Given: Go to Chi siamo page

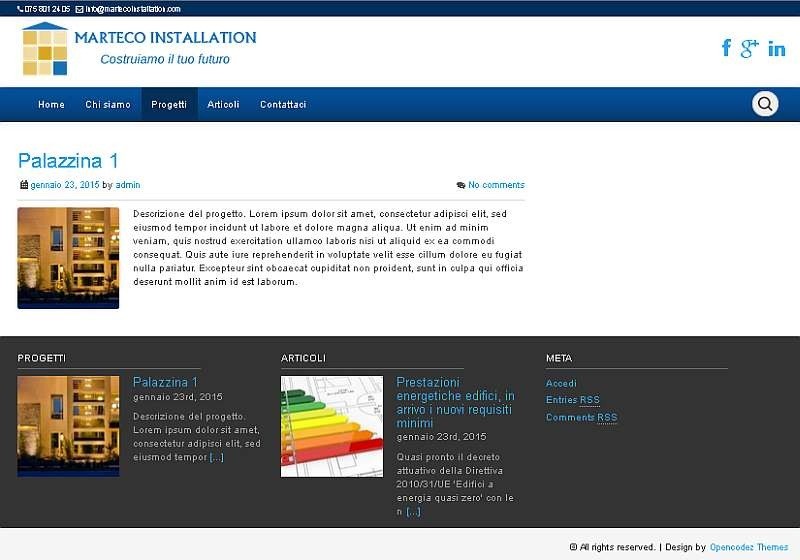Looking at the screenshot, I should (x=107, y=105).
